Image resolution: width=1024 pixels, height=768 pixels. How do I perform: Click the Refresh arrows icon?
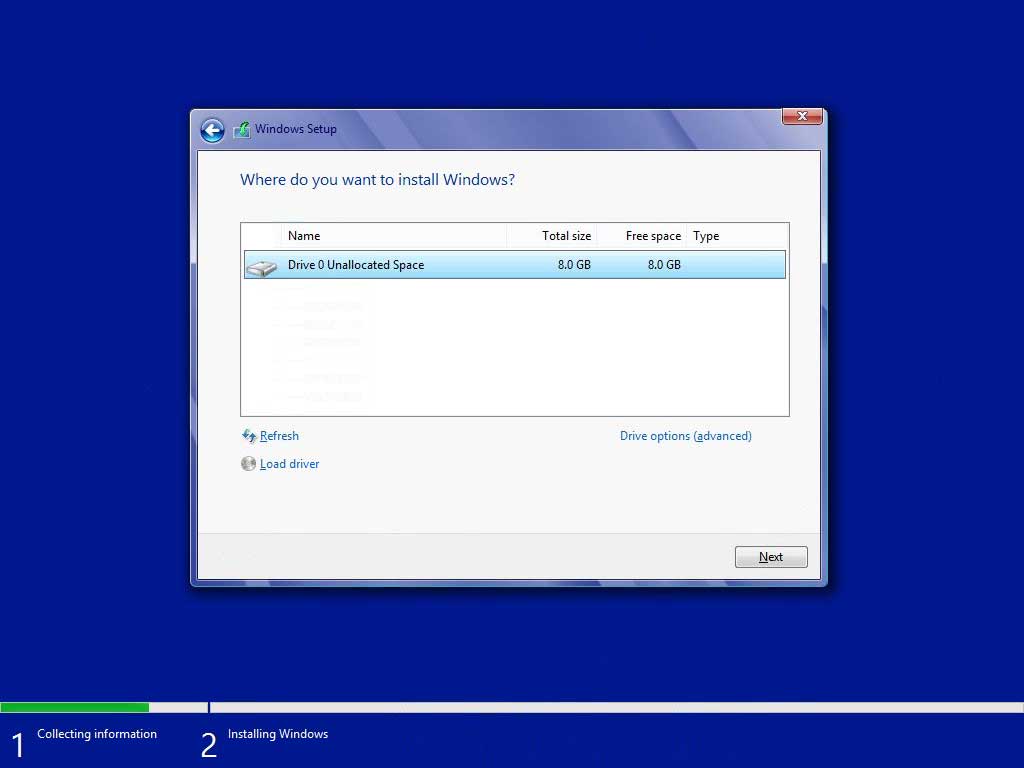coord(249,436)
